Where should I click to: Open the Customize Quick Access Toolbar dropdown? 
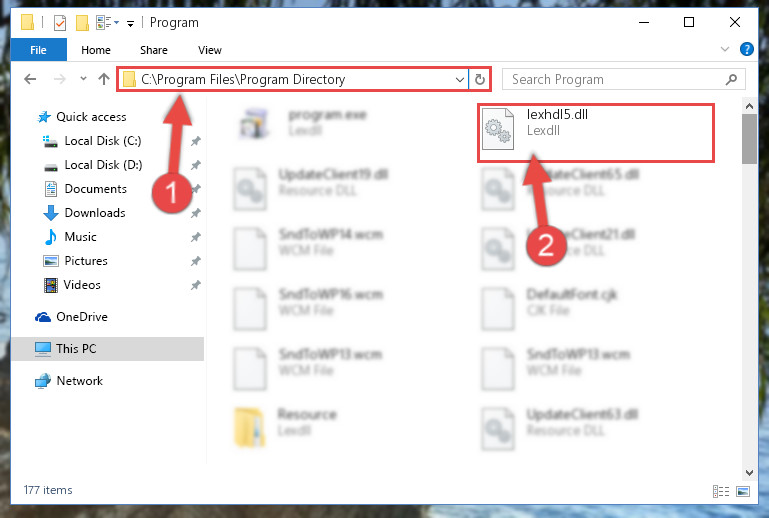pyautogui.click(x=130, y=23)
